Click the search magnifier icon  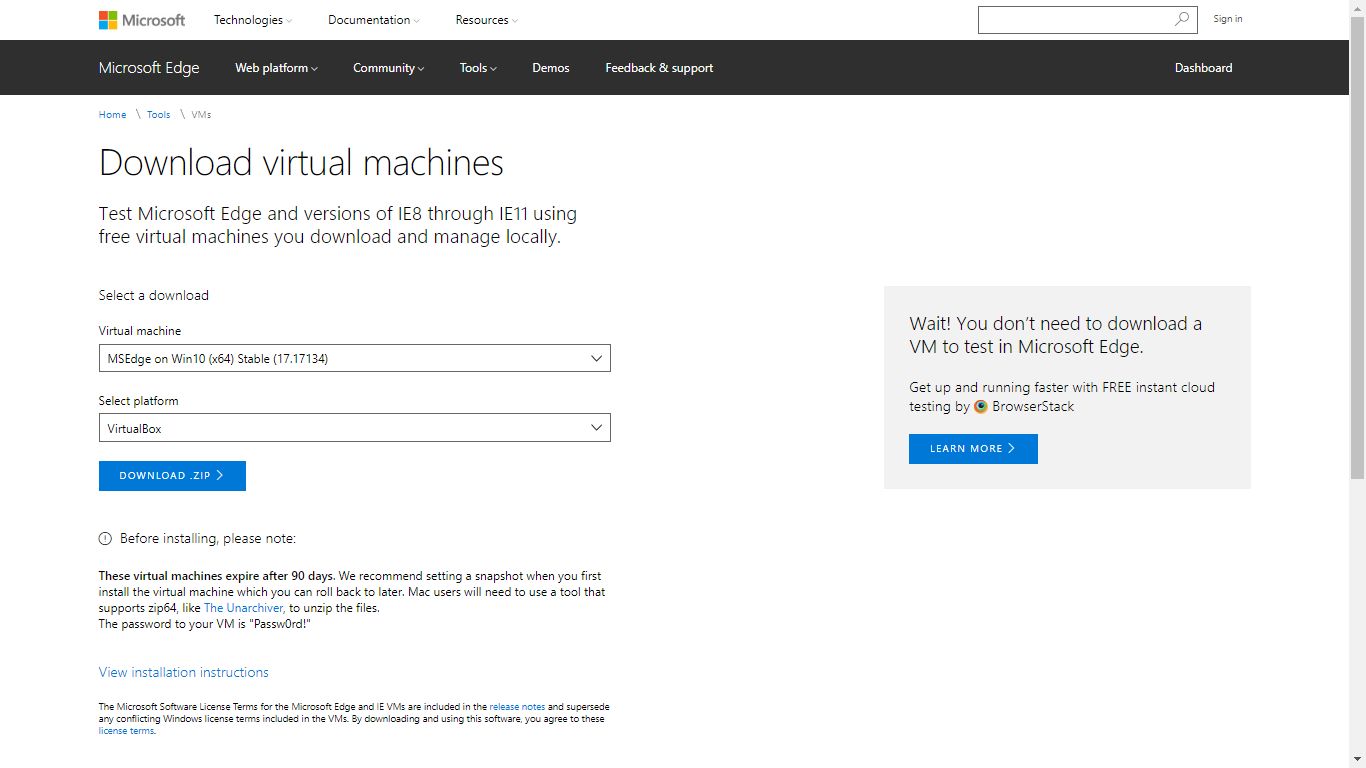pos(1182,19)
